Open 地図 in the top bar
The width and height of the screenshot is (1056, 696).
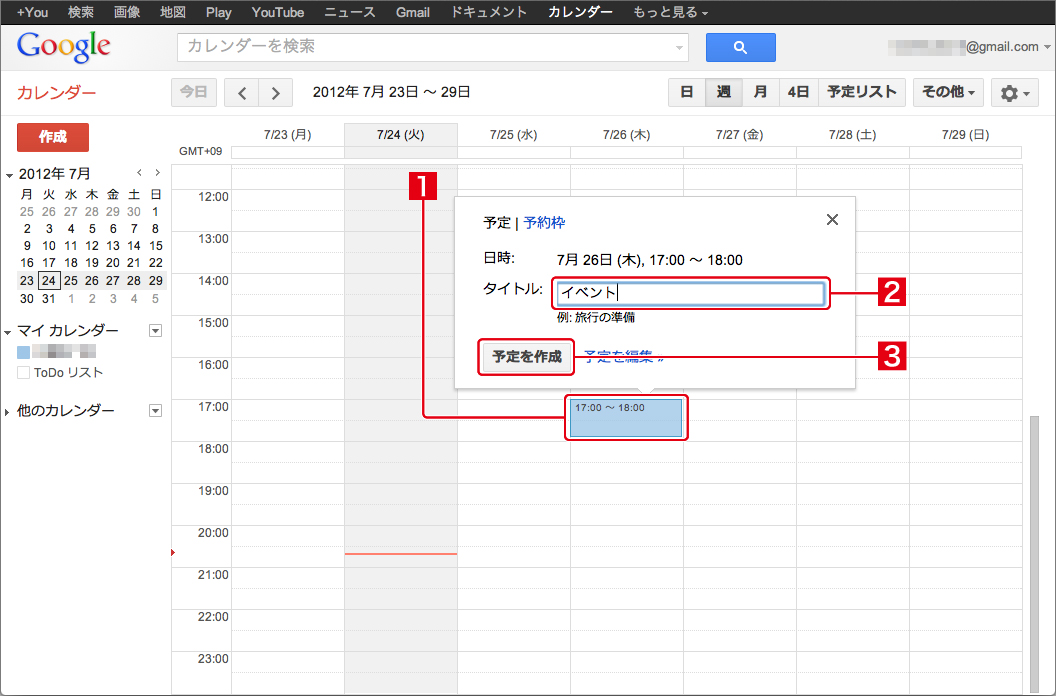(172, 12)
